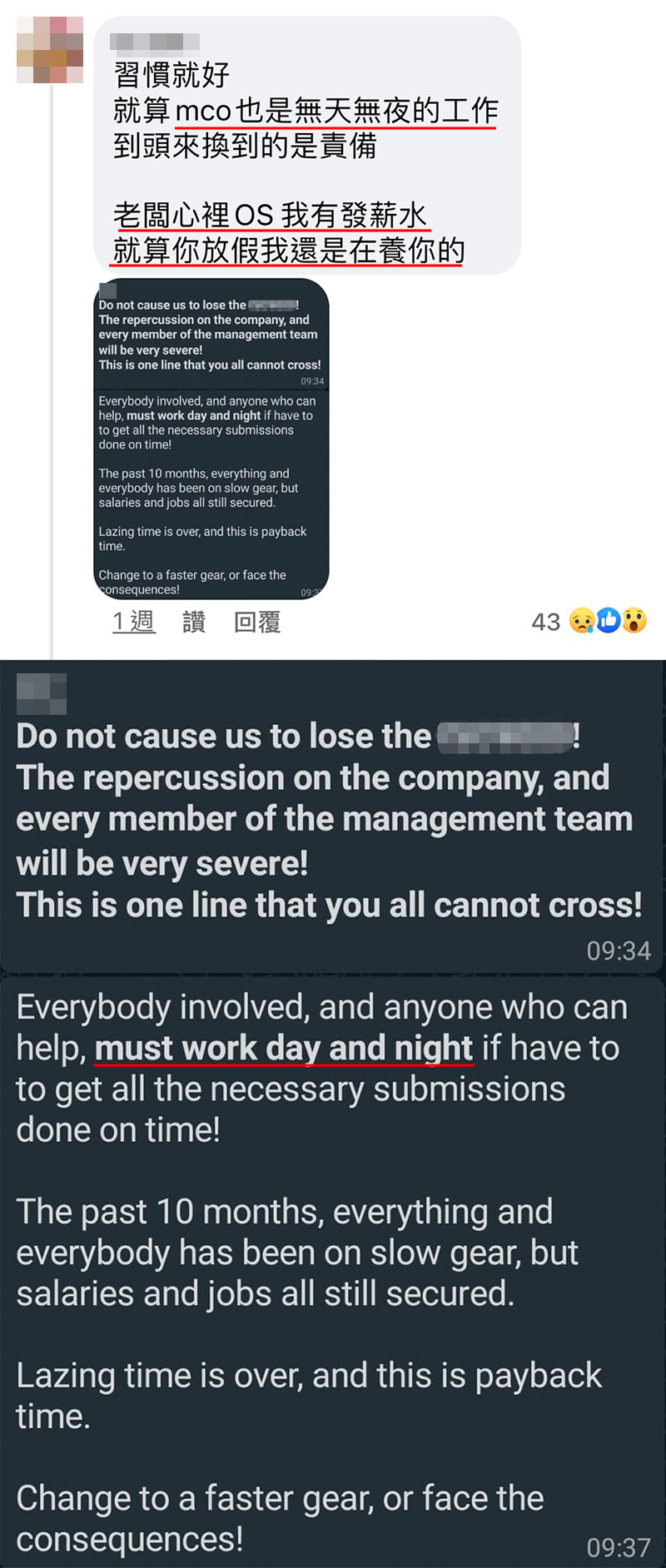Click the wow face reaction emoji
Image resolution: width=666 pixels, height=1568 pixels.
634,621
